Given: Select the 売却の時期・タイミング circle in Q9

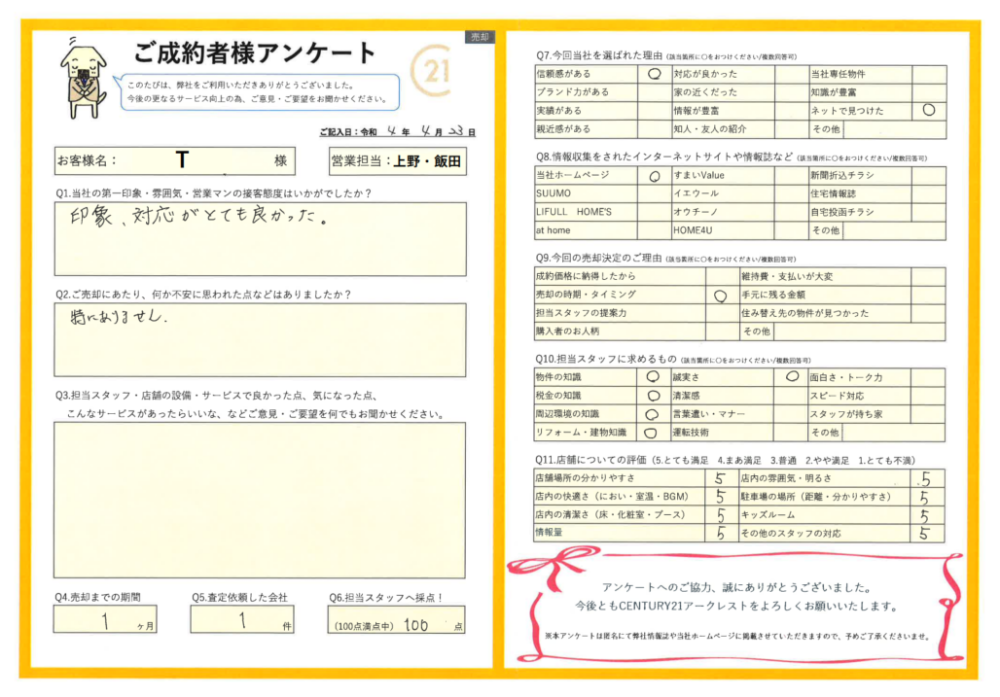Looking at the screenshot, I should click(719, 295).
